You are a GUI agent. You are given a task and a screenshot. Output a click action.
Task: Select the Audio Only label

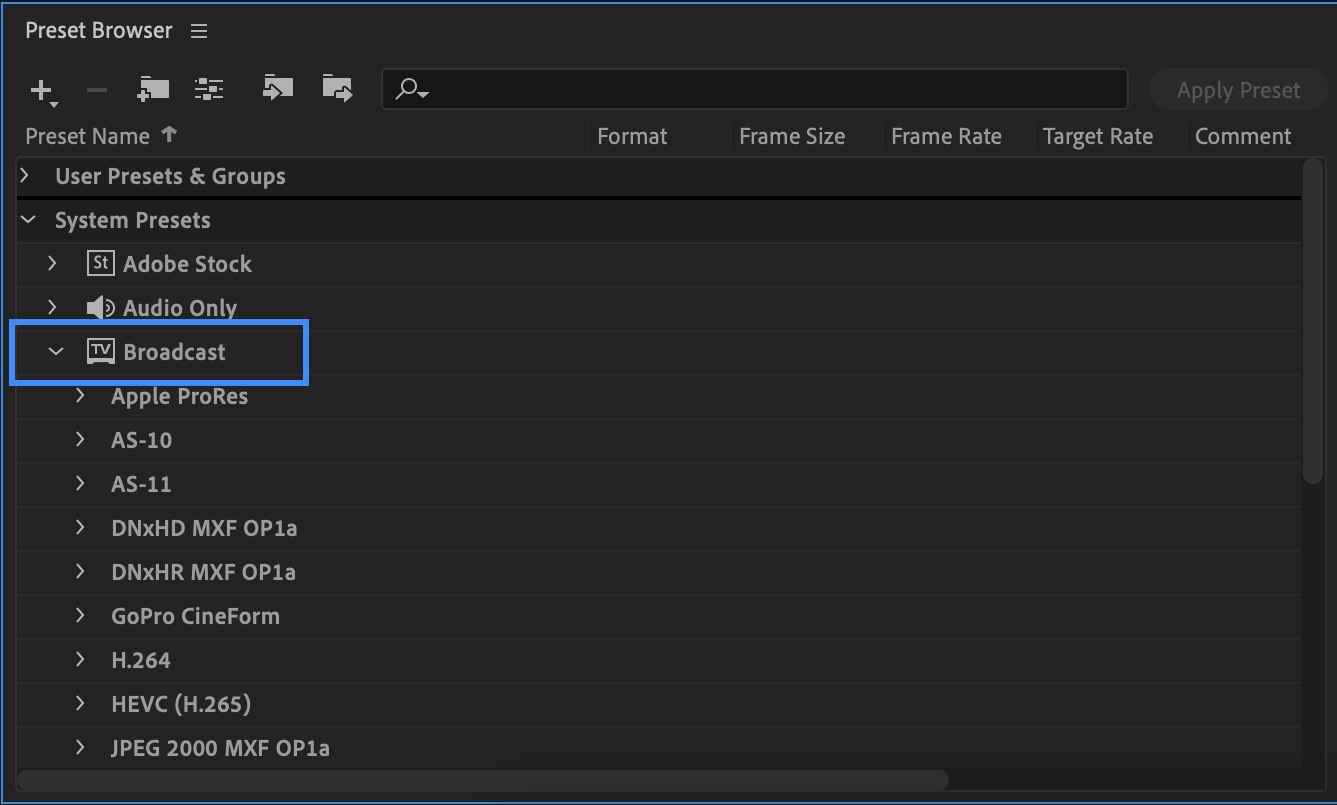click(x=180, y=308)
